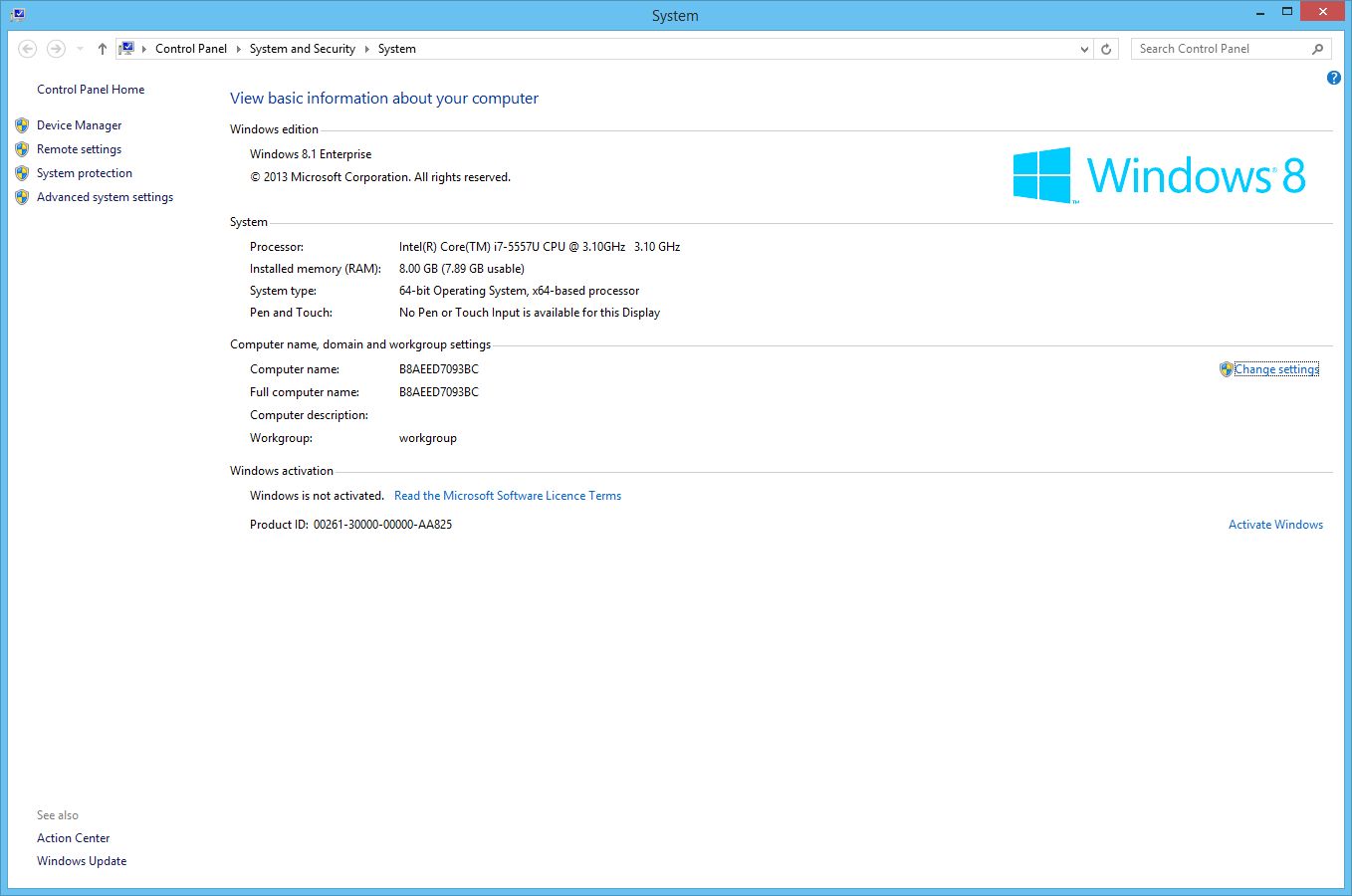Viewport: 1352px width, 896px height.
Task: Select System in the breadcrumb
Action: 397,49
